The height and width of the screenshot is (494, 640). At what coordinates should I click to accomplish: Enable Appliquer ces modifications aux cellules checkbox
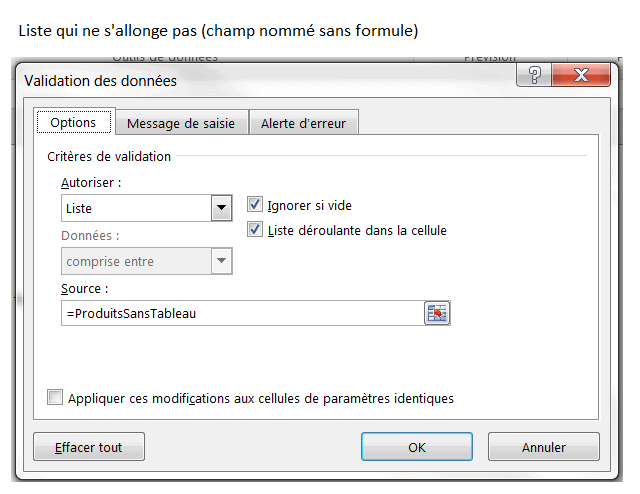tap(55, 398)
